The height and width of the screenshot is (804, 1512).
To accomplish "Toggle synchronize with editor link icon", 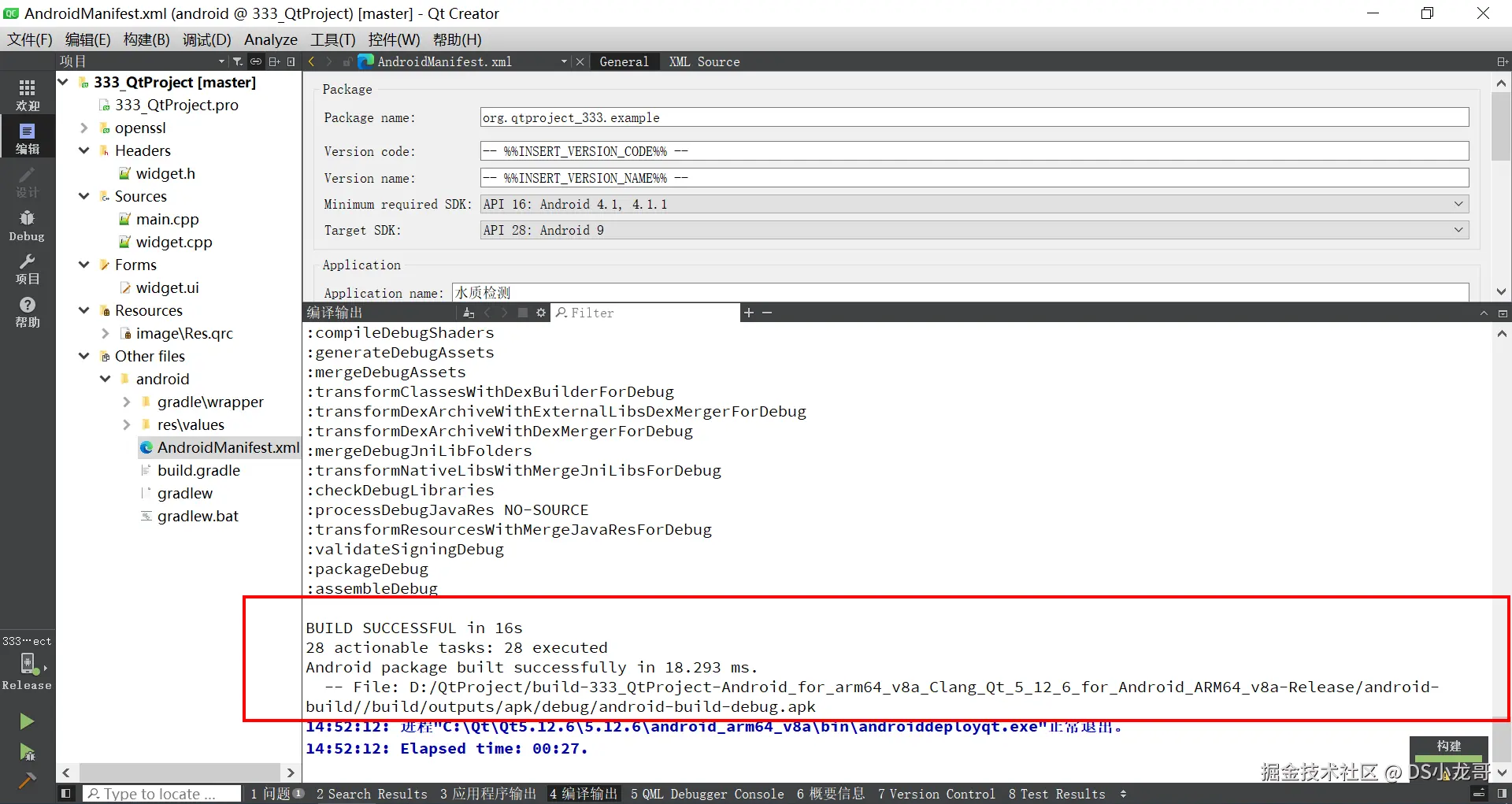I will pos(256,61).
